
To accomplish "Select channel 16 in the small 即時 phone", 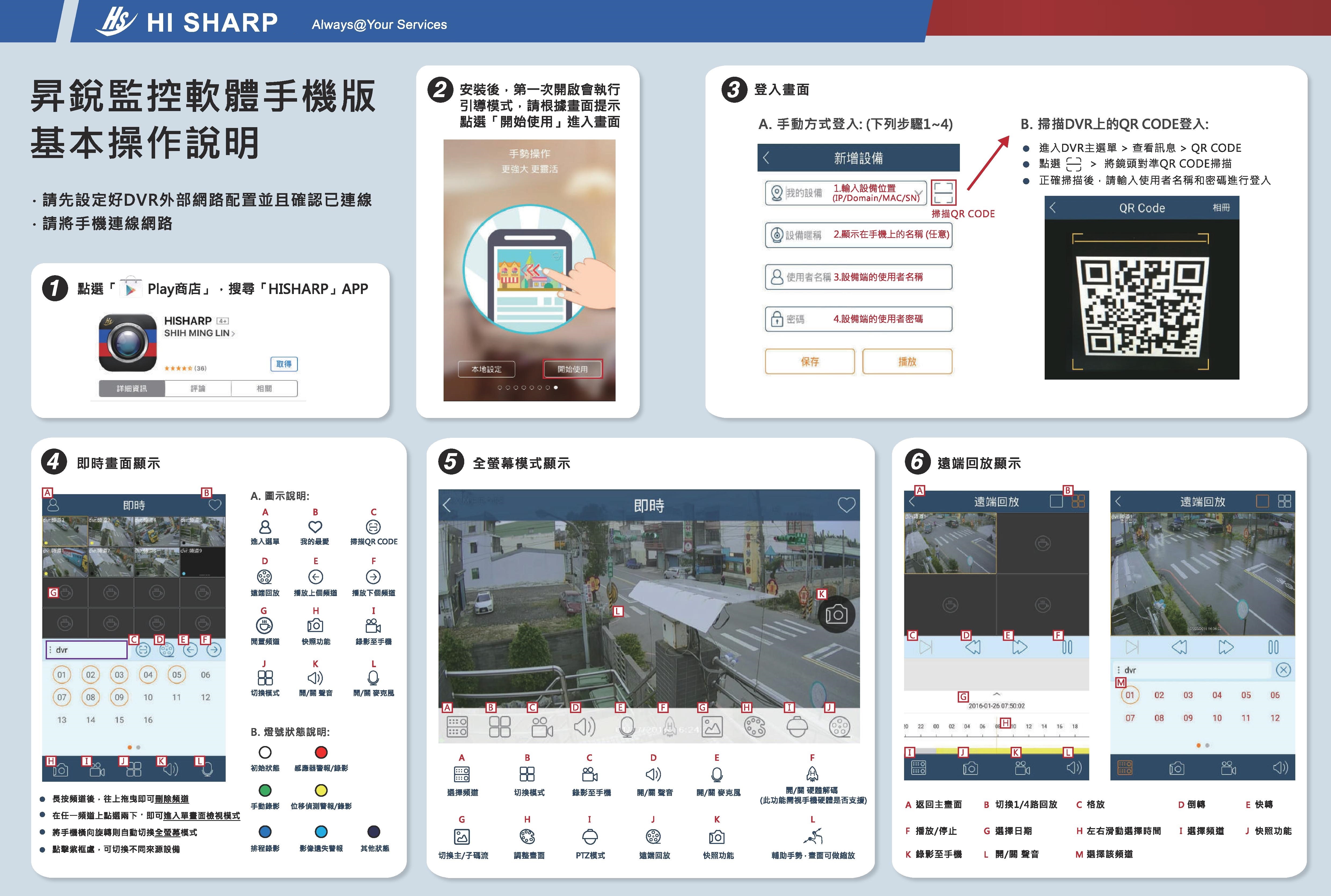I will click(x=148, y=720).
